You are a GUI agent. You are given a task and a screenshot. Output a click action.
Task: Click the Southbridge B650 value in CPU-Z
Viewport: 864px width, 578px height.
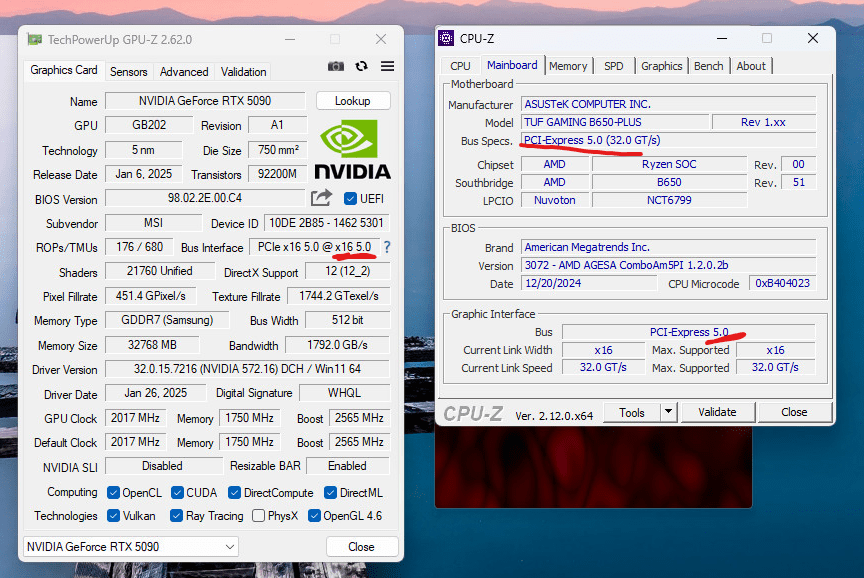point(669,182)
